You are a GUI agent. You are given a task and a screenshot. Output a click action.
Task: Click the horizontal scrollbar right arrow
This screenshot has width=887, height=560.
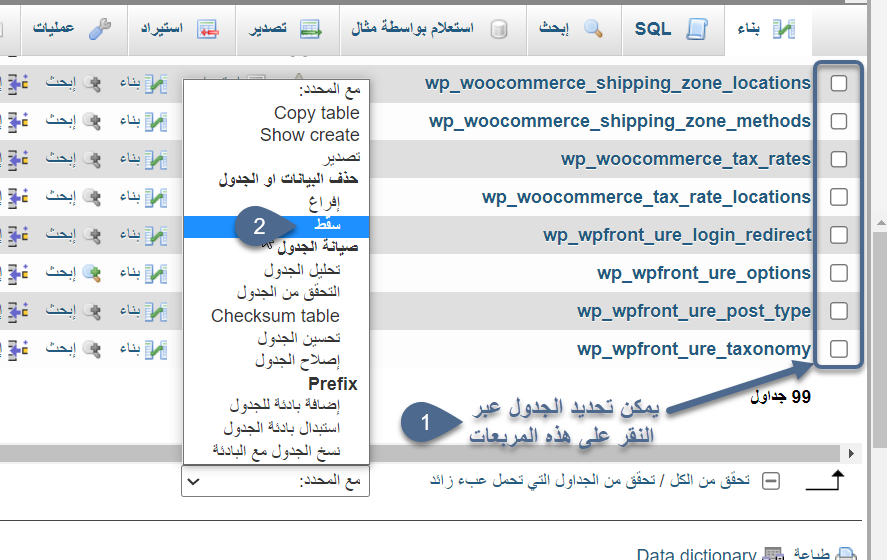(851, 452)
